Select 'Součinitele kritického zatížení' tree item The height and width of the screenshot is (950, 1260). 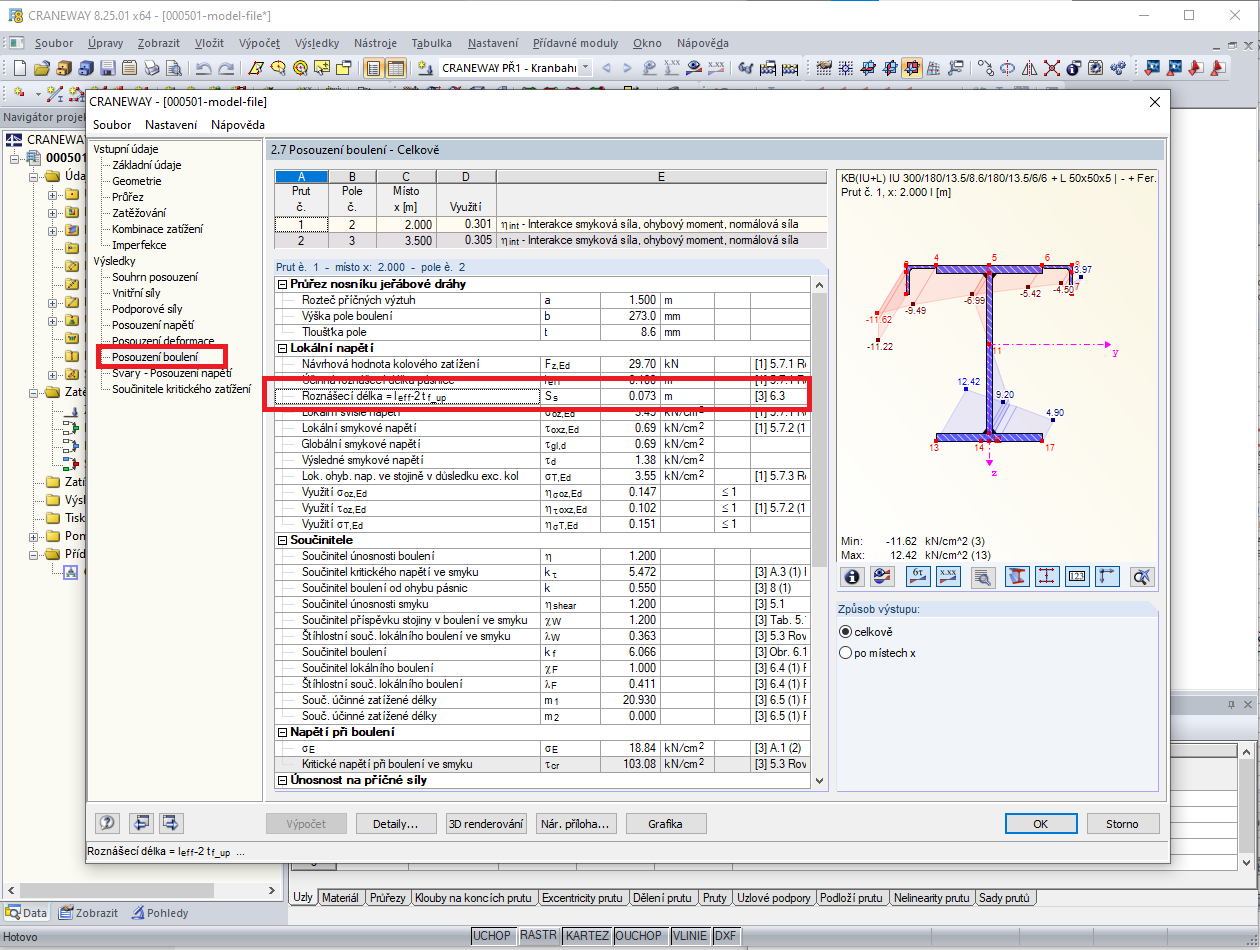(x=181, y=389)
